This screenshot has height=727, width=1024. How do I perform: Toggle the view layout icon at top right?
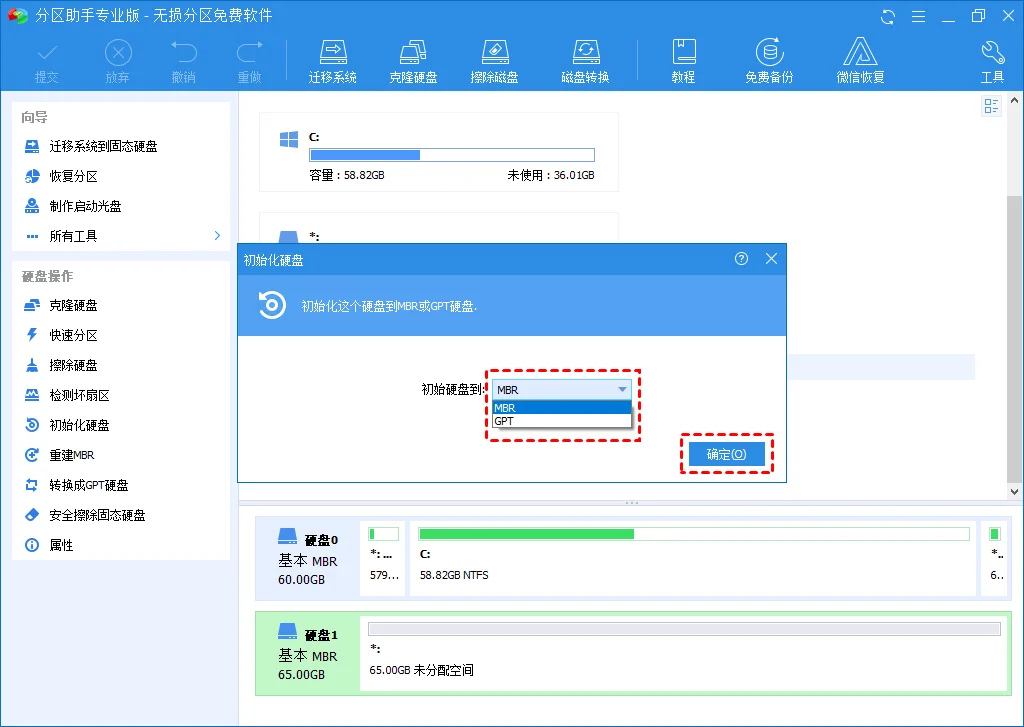(991, 106)
